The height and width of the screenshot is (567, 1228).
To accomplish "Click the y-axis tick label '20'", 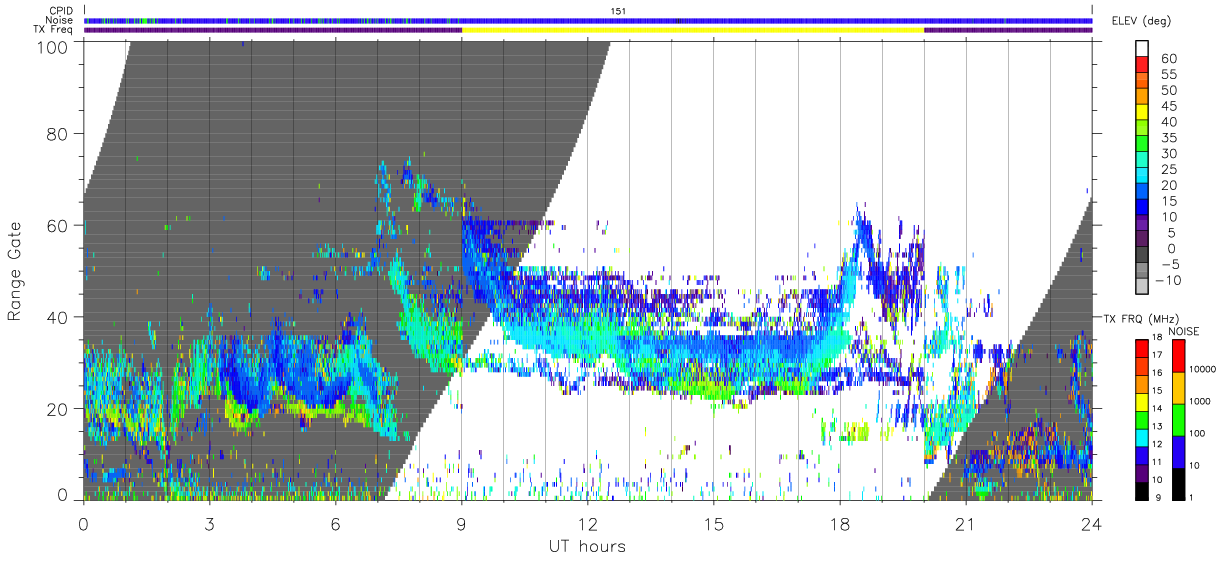I will pos(58,409).
